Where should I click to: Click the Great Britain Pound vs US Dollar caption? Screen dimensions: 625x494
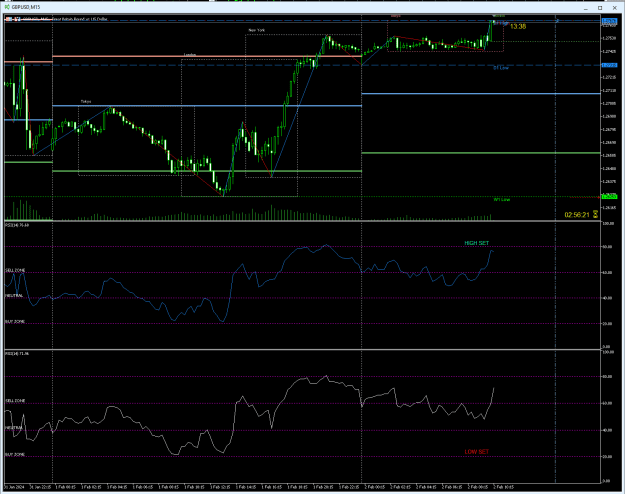click(x=80, y=19)
